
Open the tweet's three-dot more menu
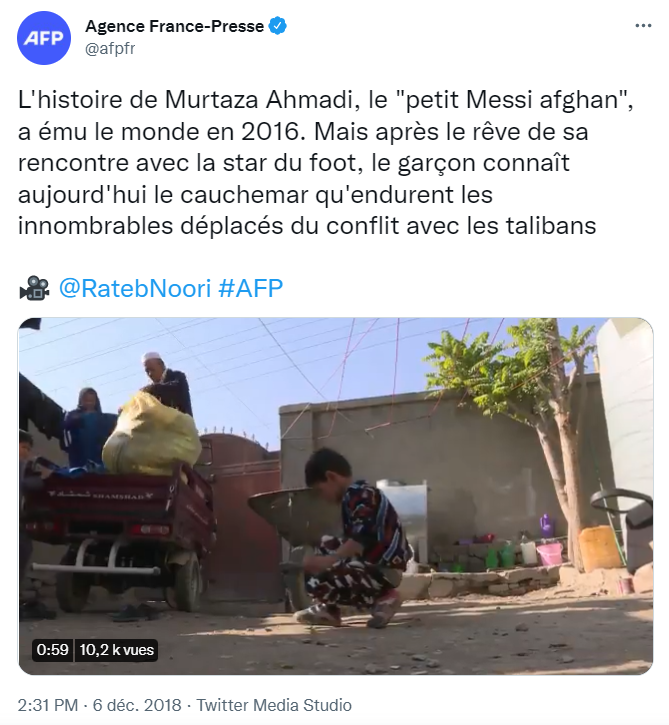click(x=639, y=26)
